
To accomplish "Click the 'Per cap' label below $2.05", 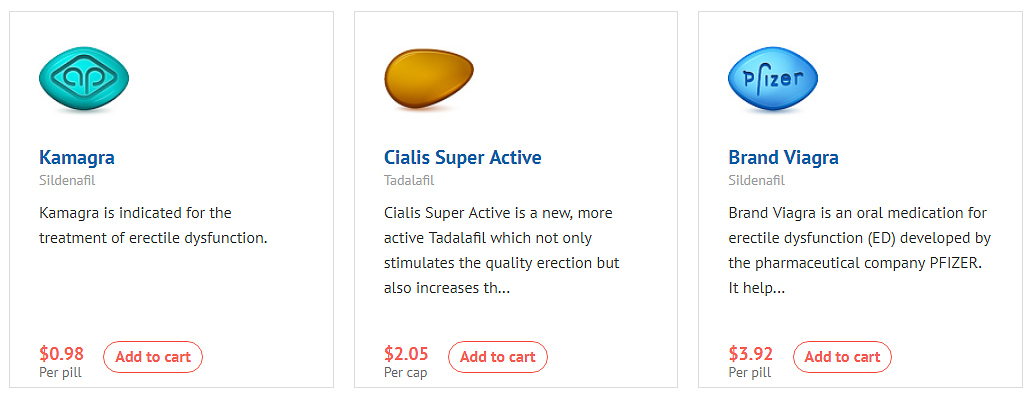I will [x=406, y=373].
